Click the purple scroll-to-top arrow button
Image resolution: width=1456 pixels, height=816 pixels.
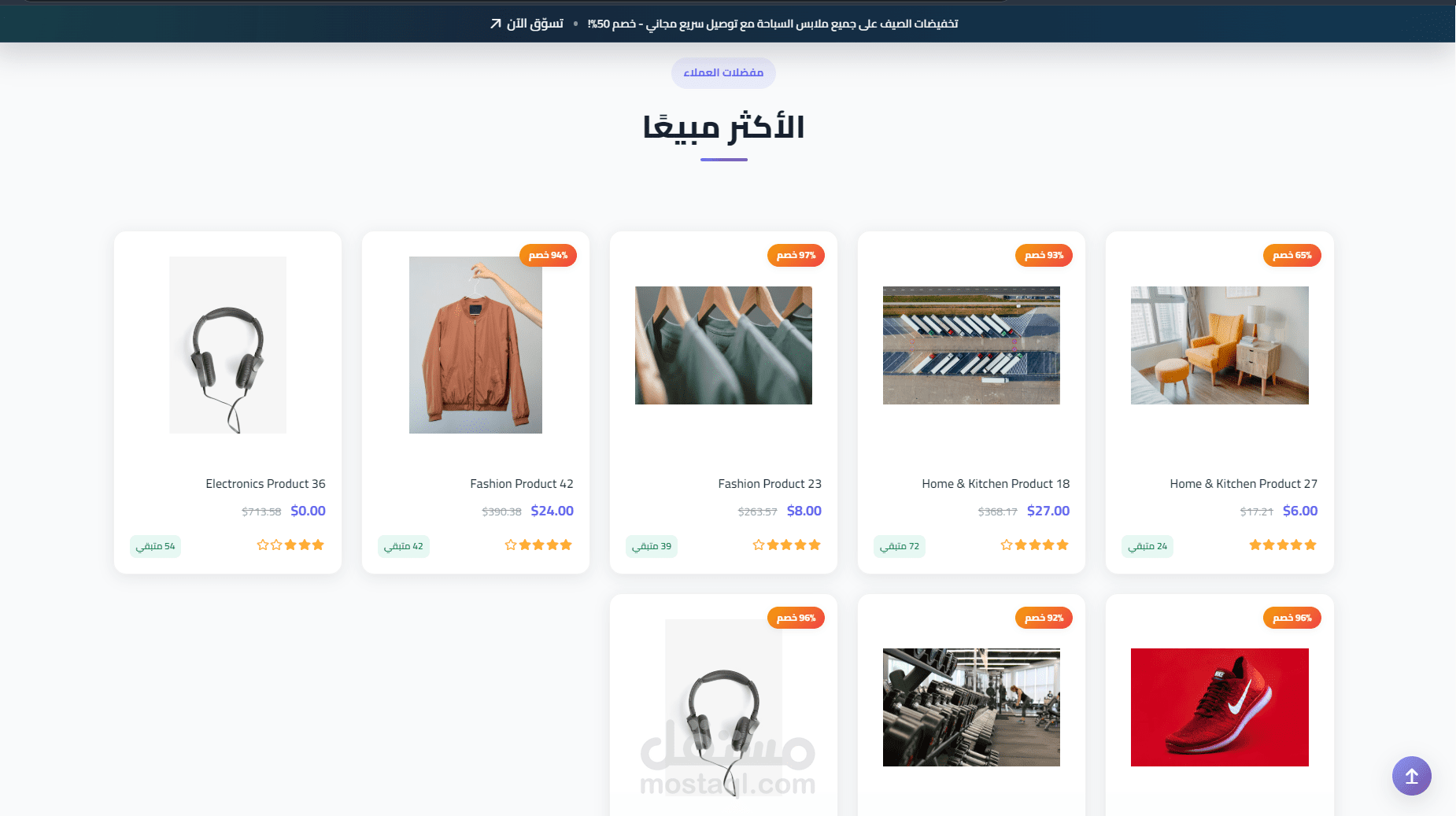point(1411,776)
